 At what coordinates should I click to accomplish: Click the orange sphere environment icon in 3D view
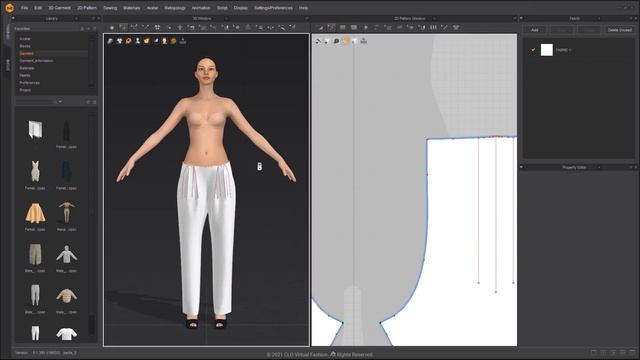[173, 41]
